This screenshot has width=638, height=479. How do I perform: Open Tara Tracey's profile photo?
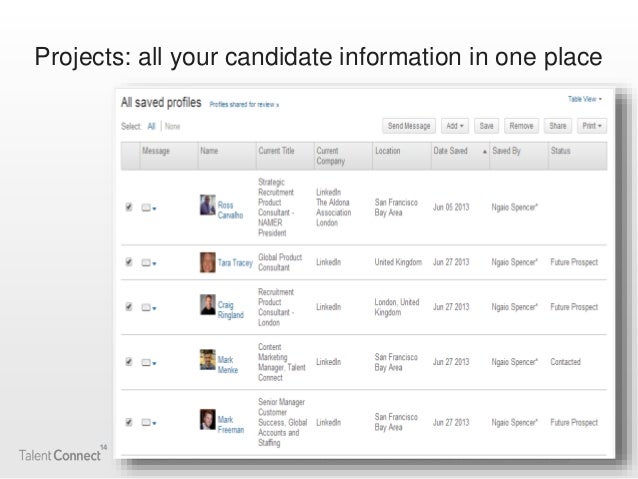(207, 262)
